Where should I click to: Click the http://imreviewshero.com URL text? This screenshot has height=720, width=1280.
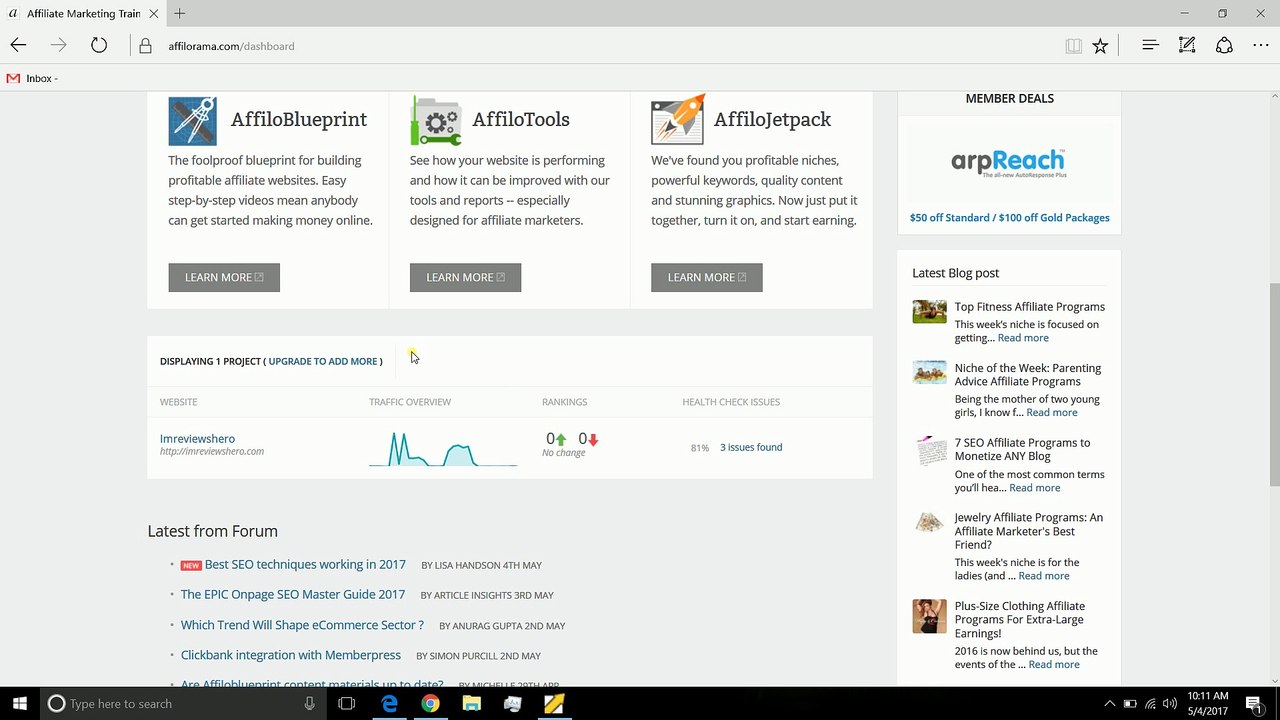coord(212,452)
